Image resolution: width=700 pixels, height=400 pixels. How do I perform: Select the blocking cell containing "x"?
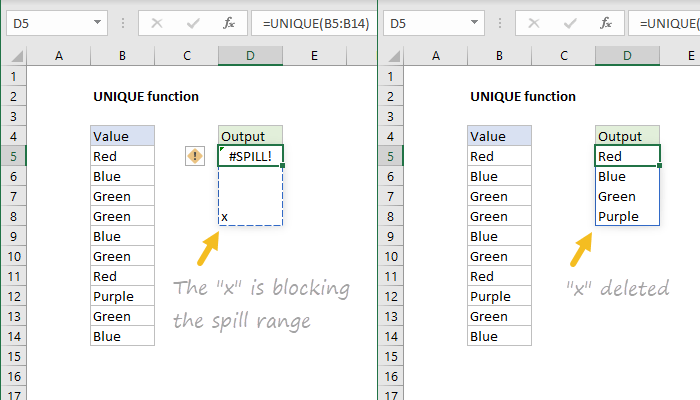click(250, 216)
